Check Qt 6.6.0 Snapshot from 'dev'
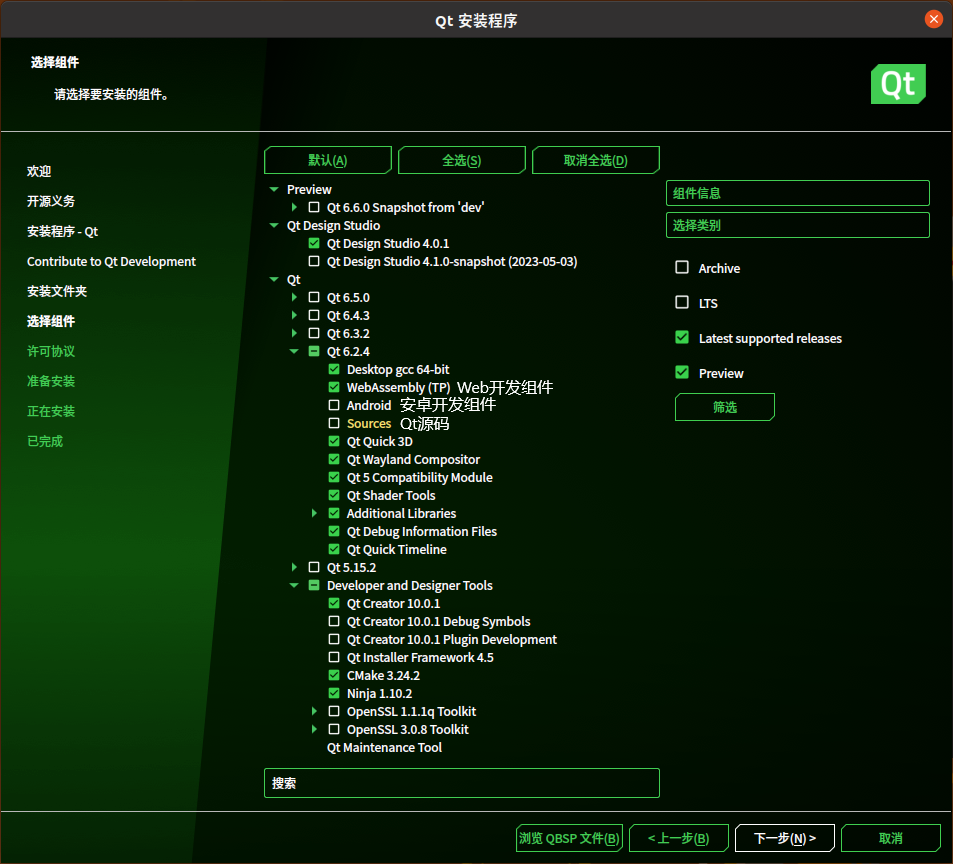953x864 pixels. pyautogui.click(x=314, y=207)
